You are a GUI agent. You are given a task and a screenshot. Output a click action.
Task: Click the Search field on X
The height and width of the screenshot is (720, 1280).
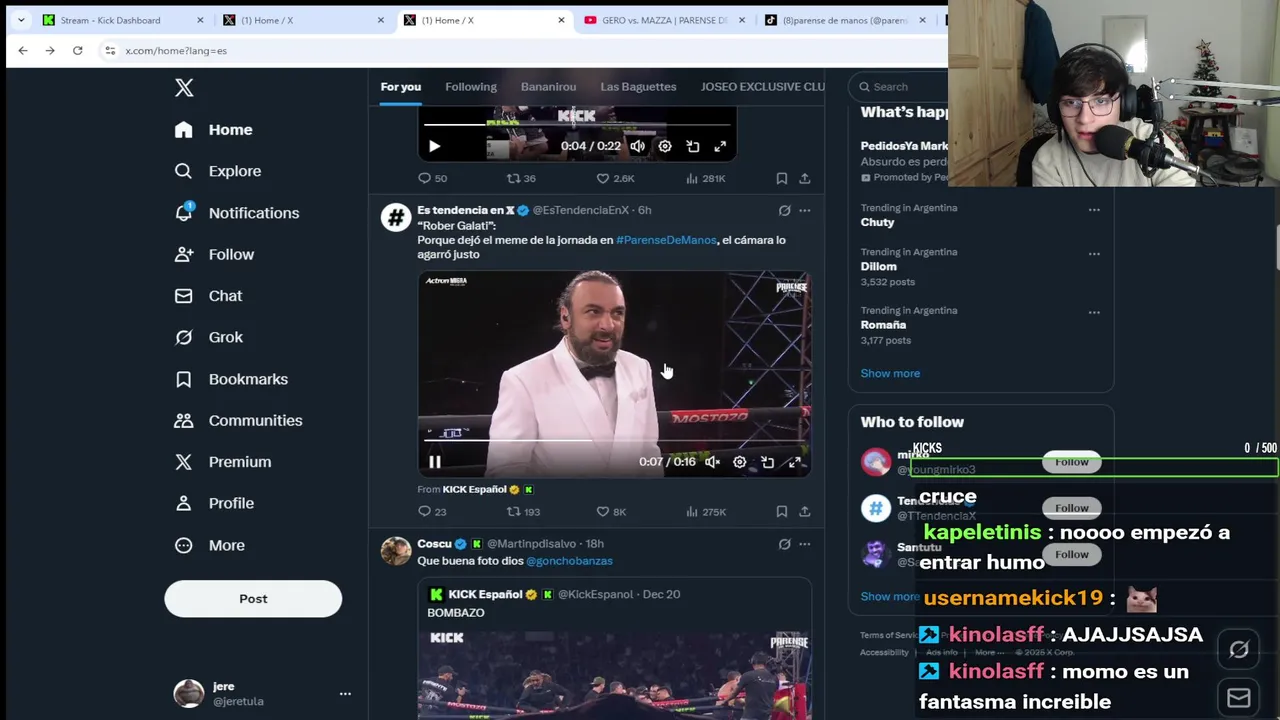[x=900, y=87]
